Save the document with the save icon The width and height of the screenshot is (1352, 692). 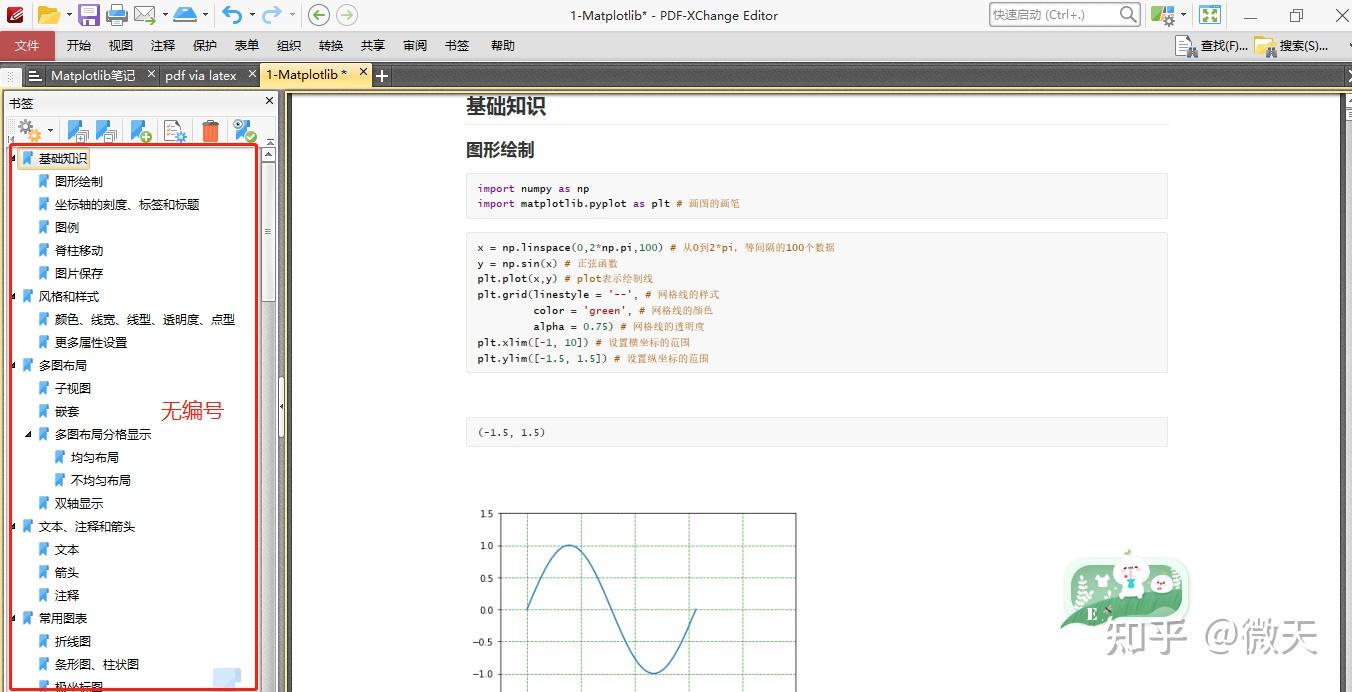pos(90,15)
